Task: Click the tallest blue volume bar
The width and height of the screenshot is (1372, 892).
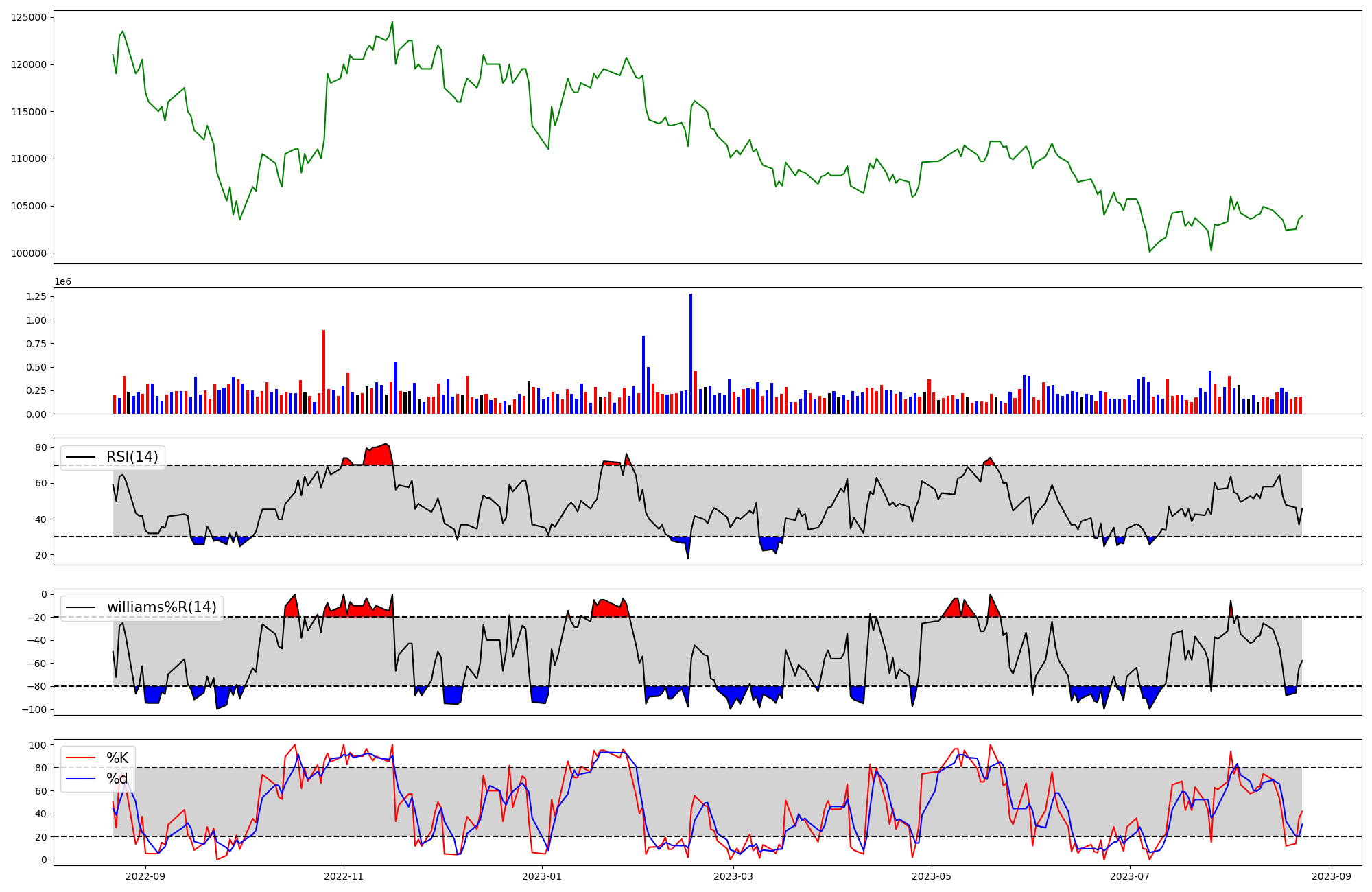Action: (691, 353)
